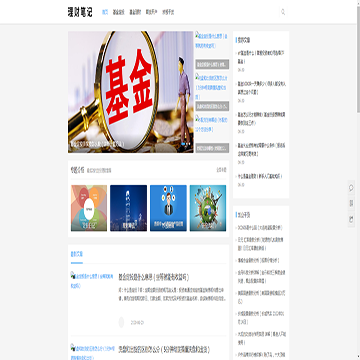The width and height of the screenshot is (360, 360).
Task: Open the businessman avatar topic thumbnail
Action: coord(168,208)
